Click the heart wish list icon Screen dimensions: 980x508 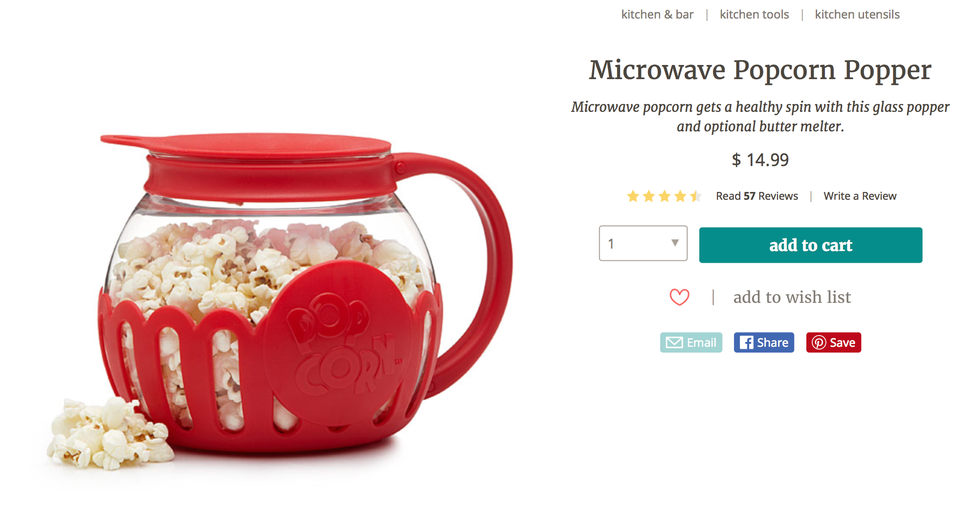pos(679,297)
